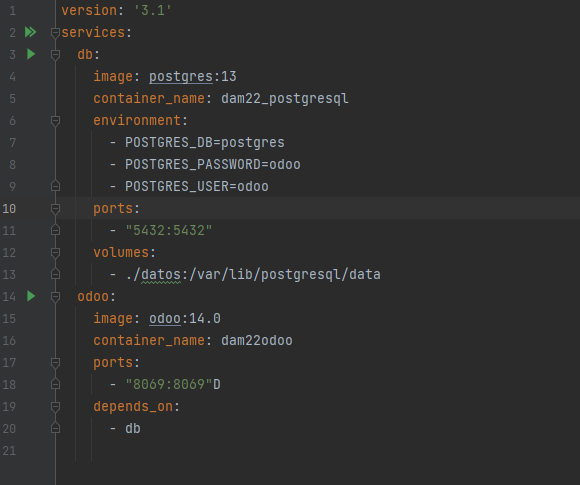Click dam22_postgresql container name value
This screenshot has height=485, width=580.
tap(284, 98)
